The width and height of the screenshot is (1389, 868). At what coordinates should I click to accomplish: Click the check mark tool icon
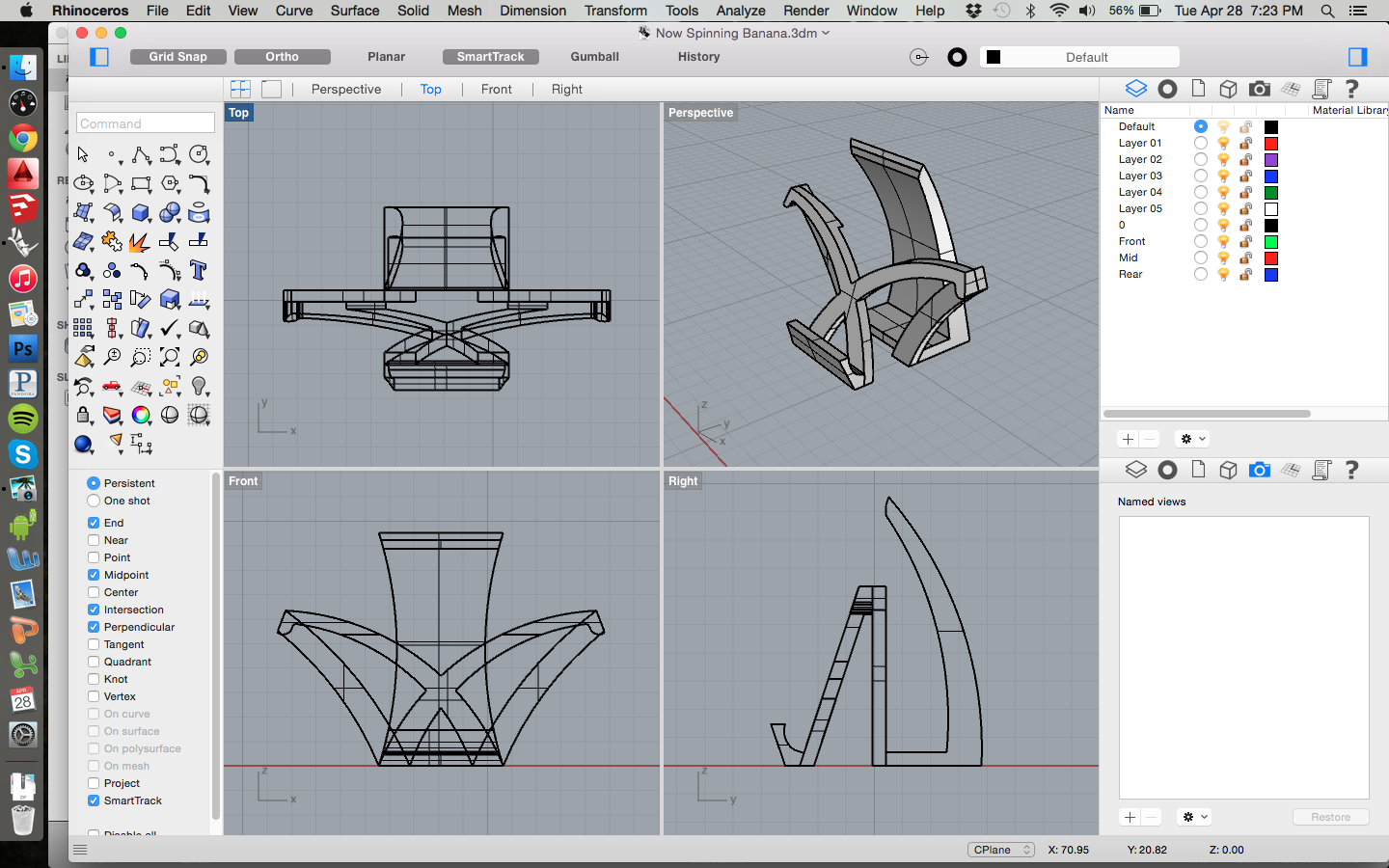(x=170, y=328)
